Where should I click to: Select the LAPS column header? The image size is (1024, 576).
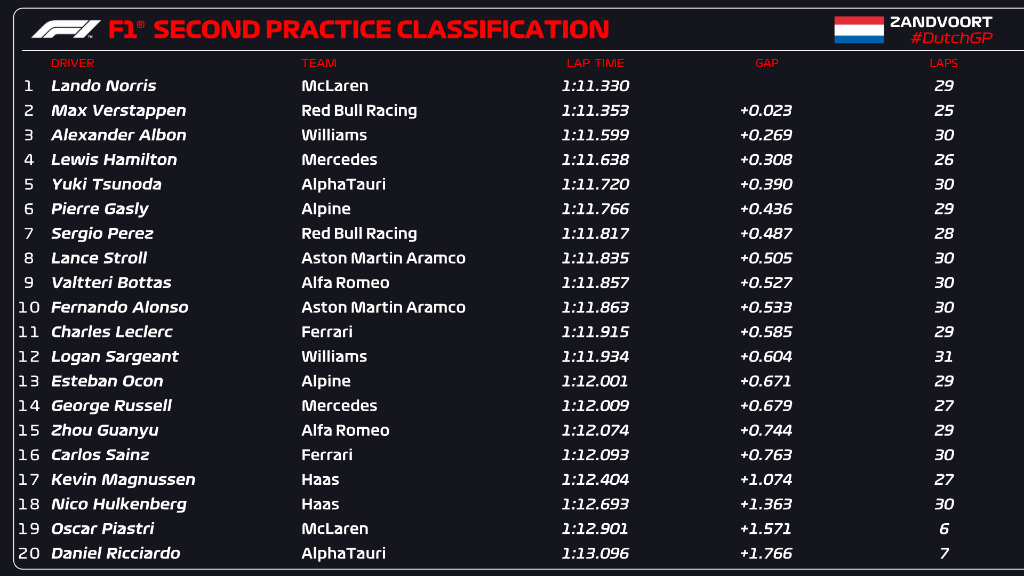pyautogui.click(x=944, y=63)
